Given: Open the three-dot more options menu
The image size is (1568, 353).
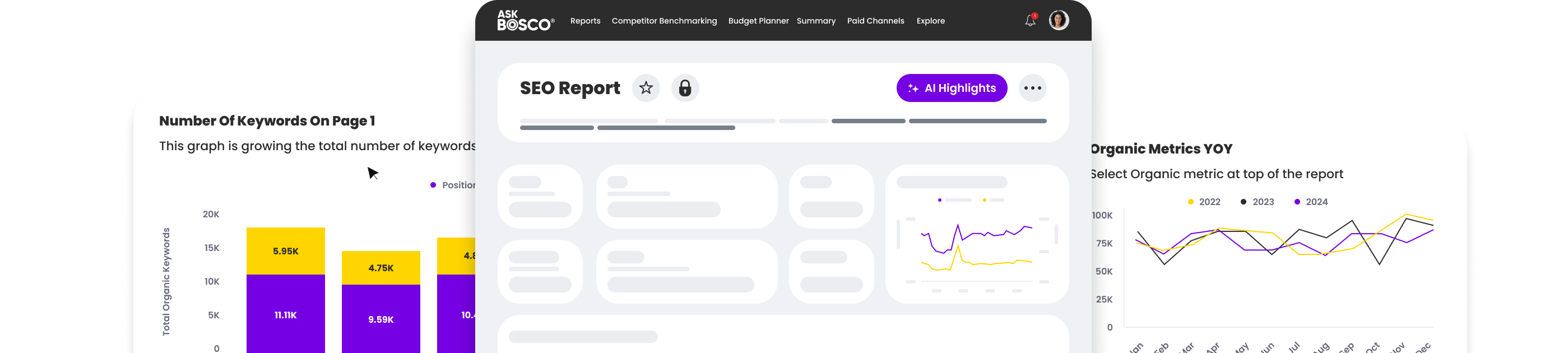Looking at the screenshot, I should (x=1032, y=89).
